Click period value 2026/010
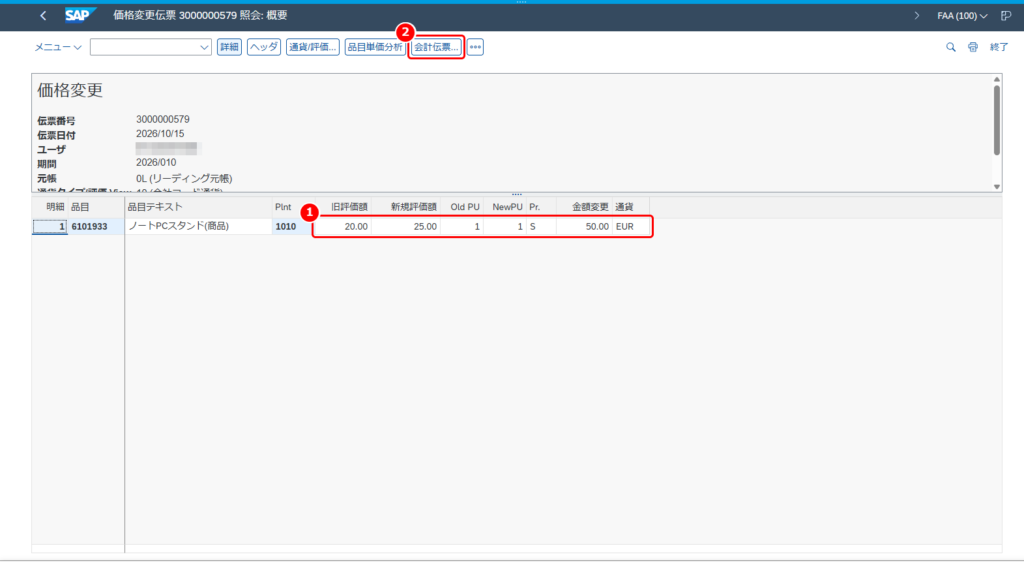 [156, 163]
